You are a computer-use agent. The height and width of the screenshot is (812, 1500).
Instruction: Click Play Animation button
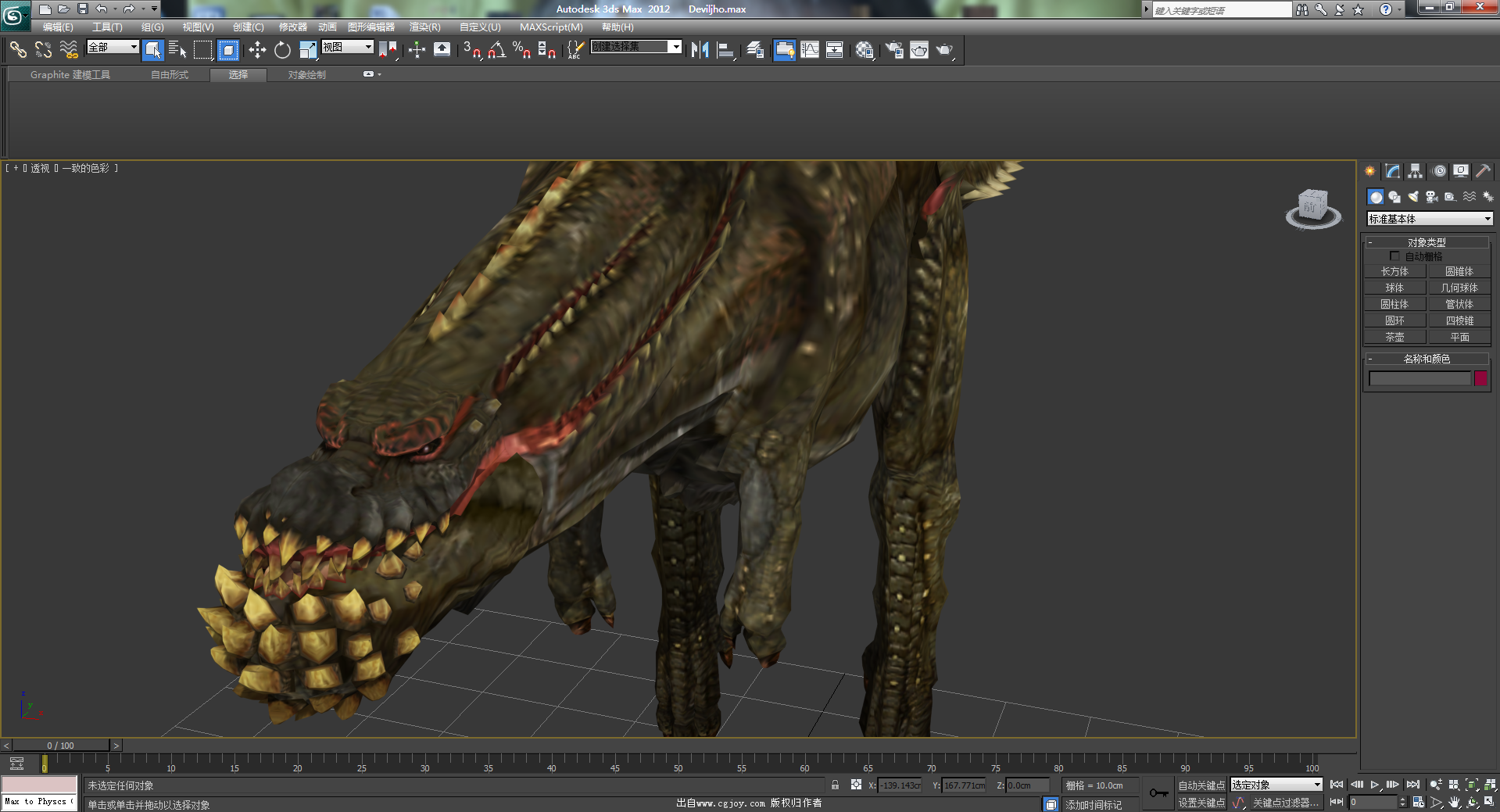pyautogui.click(x=1375, y=785)
